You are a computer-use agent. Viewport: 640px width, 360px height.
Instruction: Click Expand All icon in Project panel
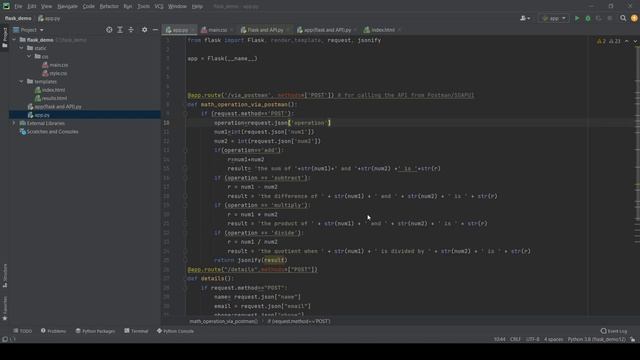(120, 30)
